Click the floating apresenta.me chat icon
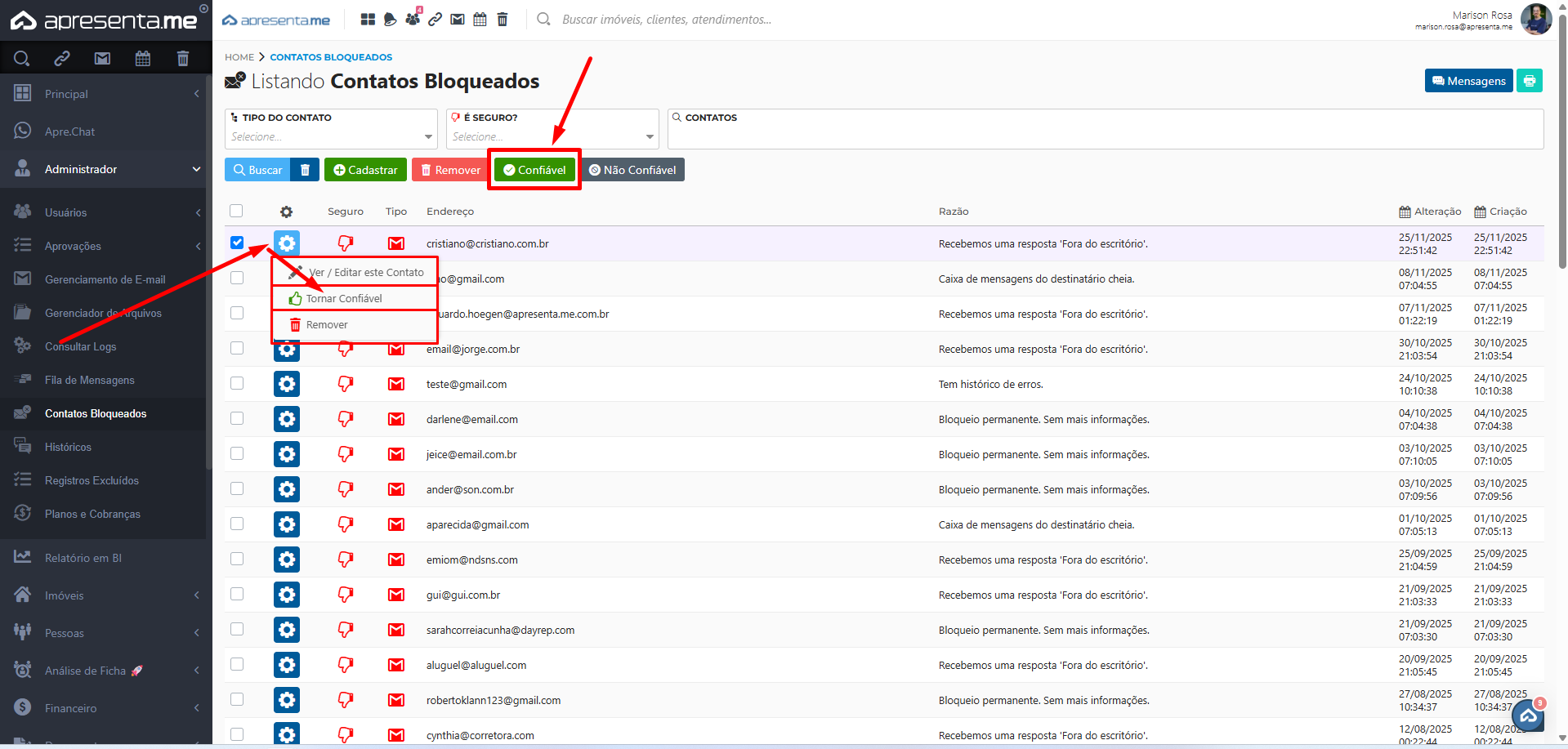 [x=1527, y=716]
